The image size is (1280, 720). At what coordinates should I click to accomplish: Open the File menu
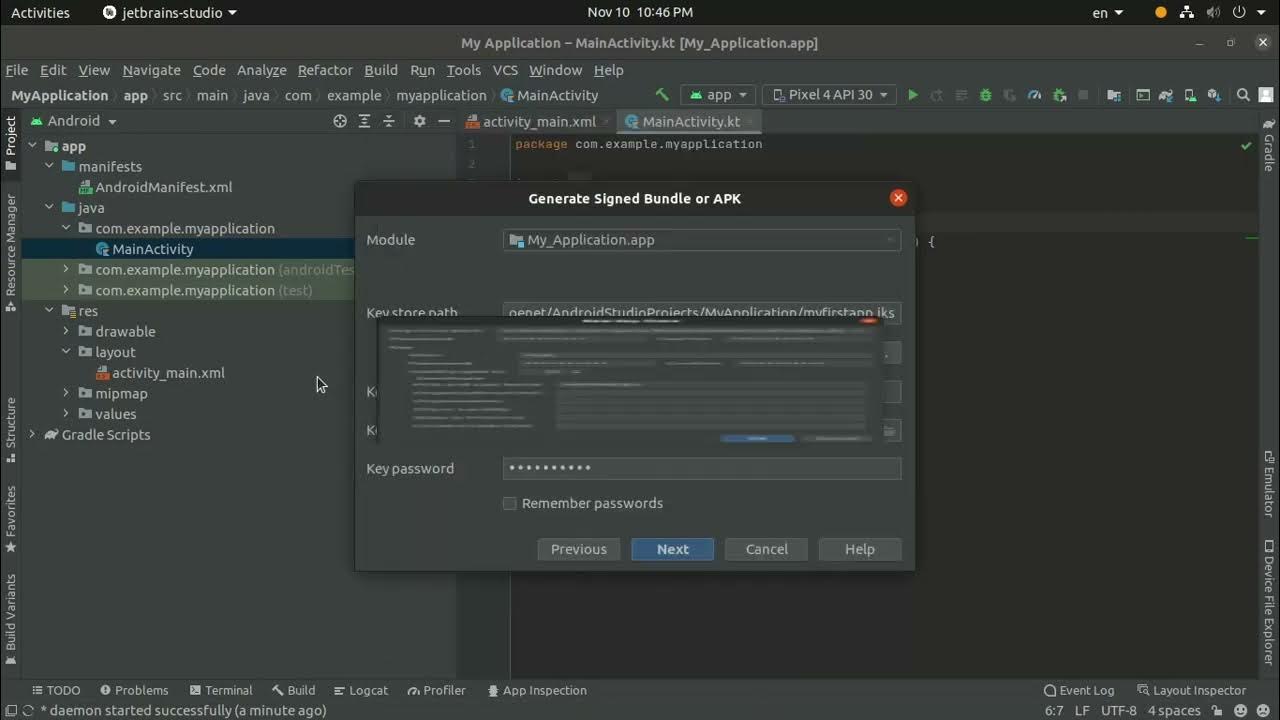pyautogui.click(x=17, y=70)
